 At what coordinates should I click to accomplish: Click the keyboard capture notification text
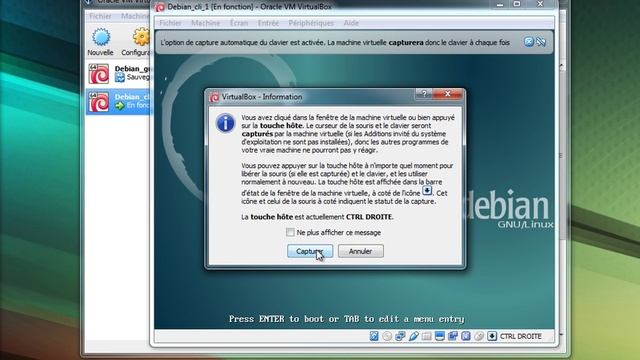tap(335, 42)
